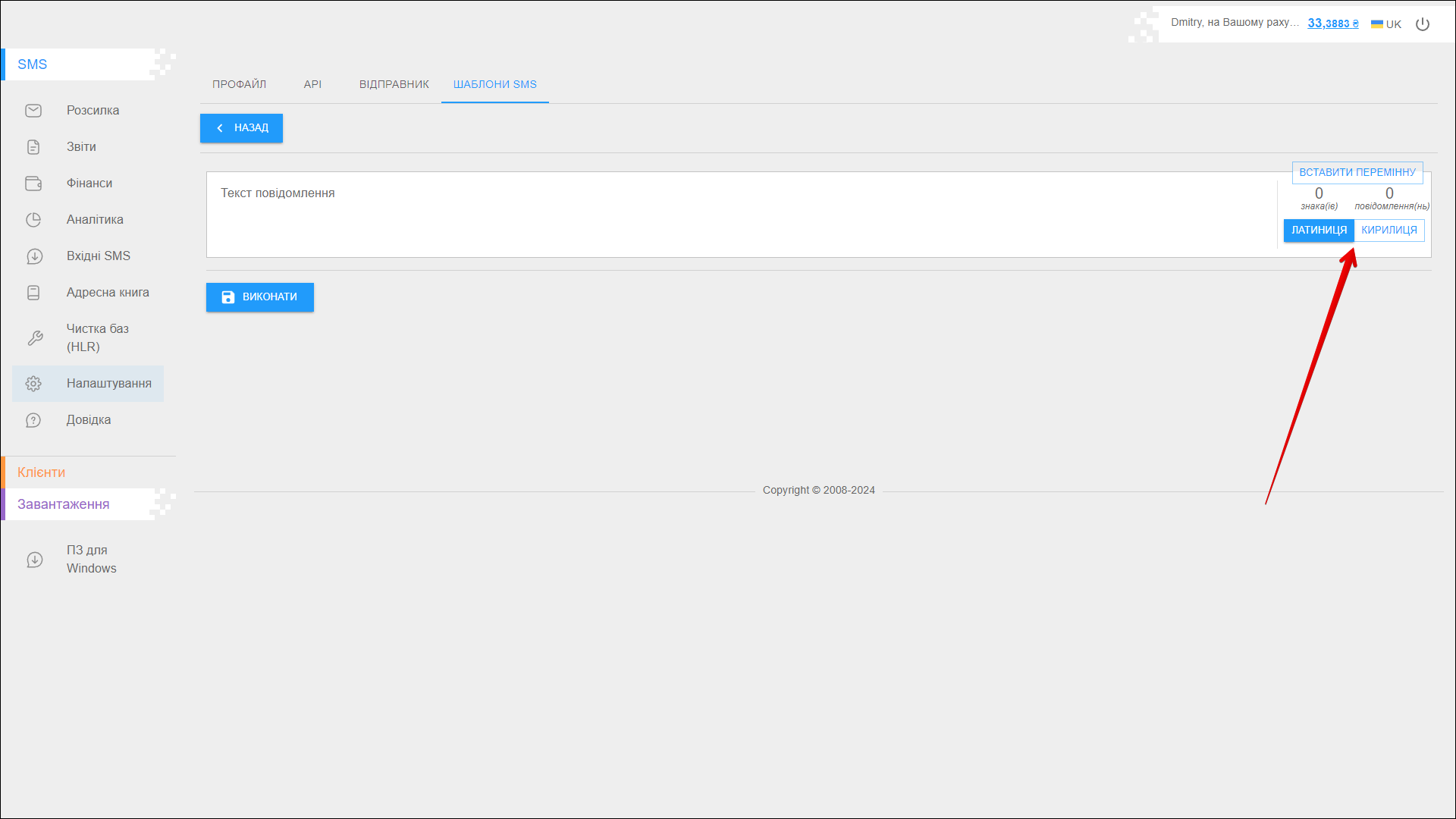Click the Адресна книга book icon

tap(33, 293)
